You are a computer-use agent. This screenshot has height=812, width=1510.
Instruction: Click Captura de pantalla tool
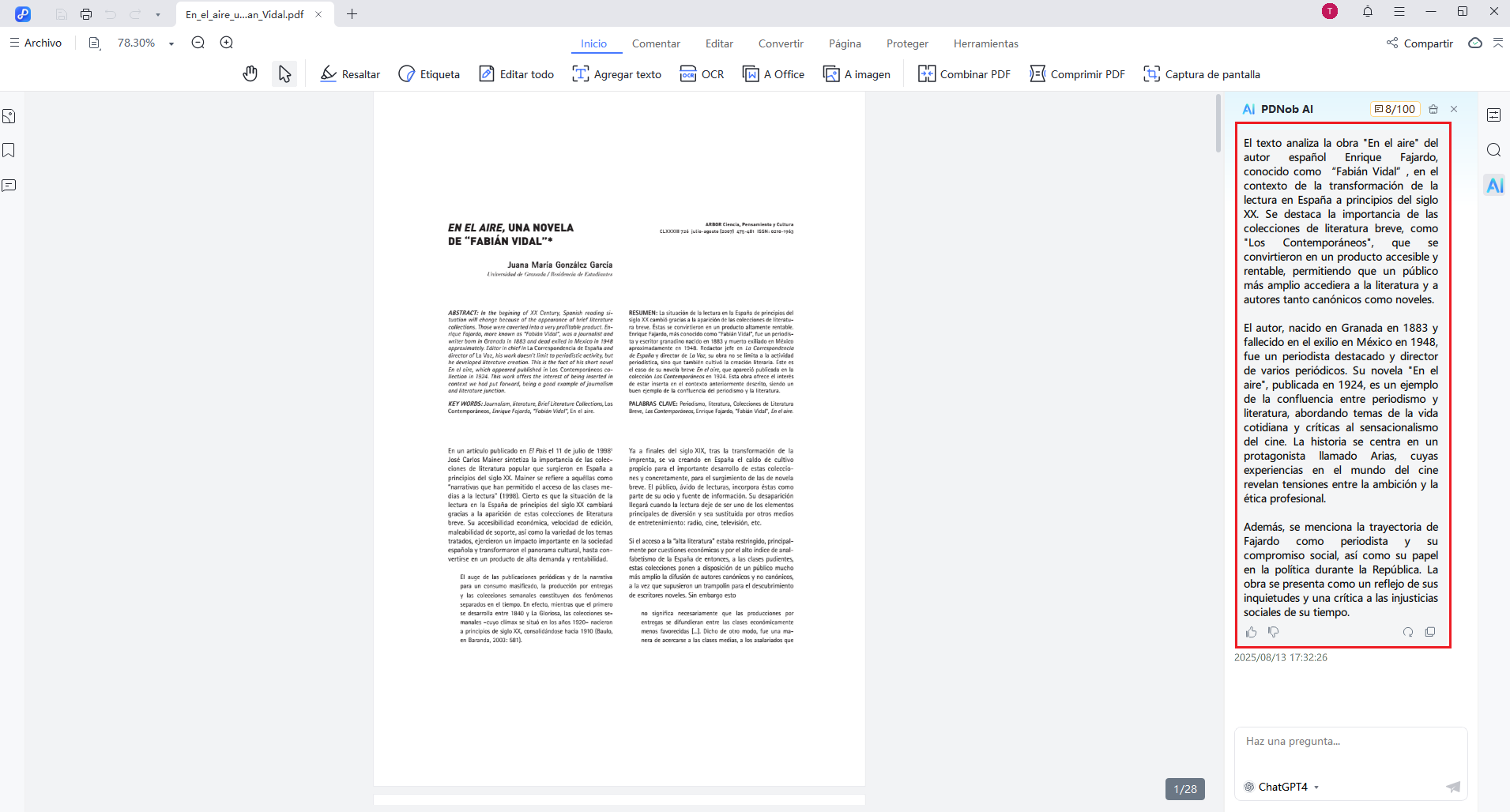(1202, 74)
